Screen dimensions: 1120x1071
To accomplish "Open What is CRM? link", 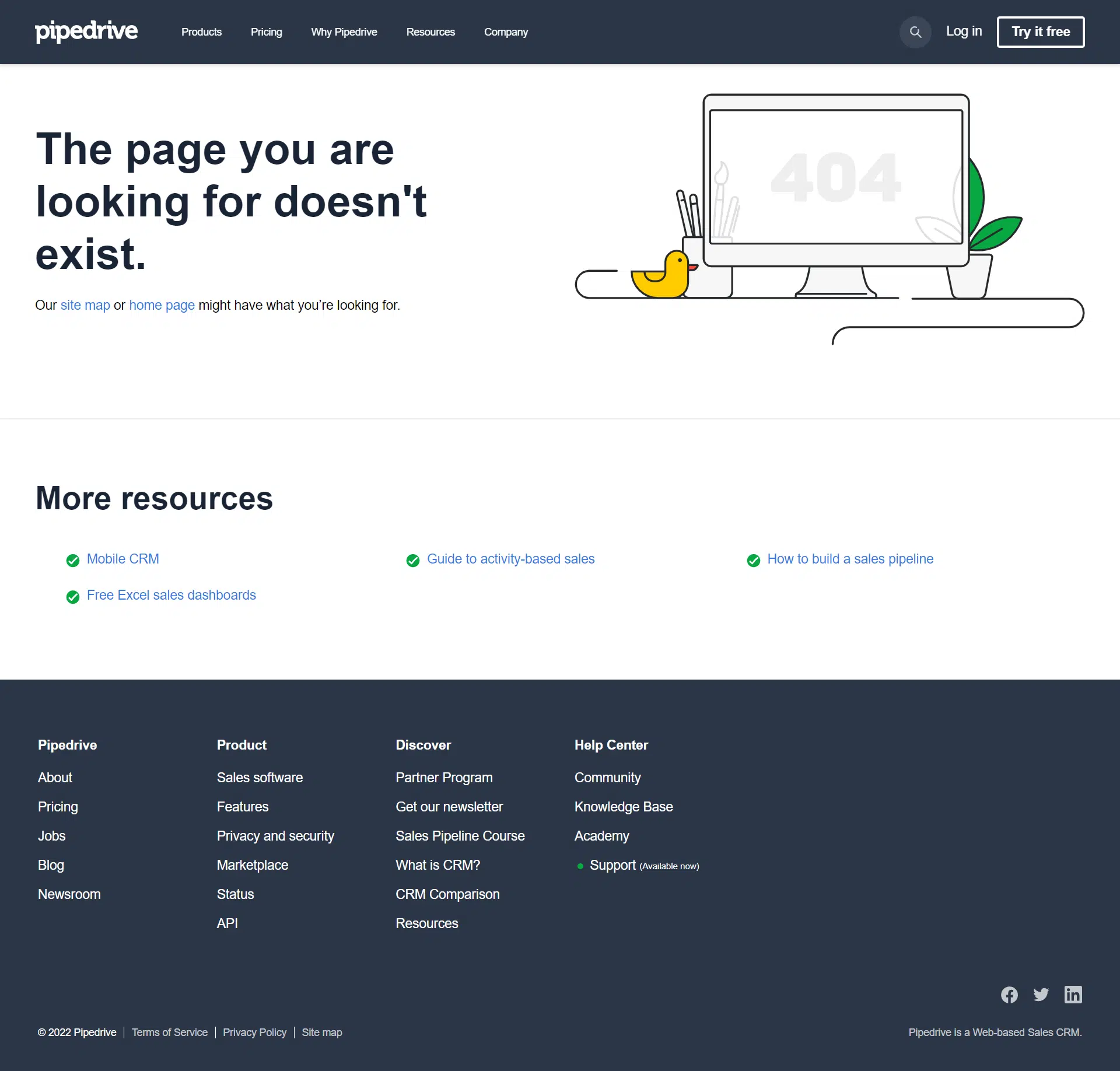I will click(437, 865).
